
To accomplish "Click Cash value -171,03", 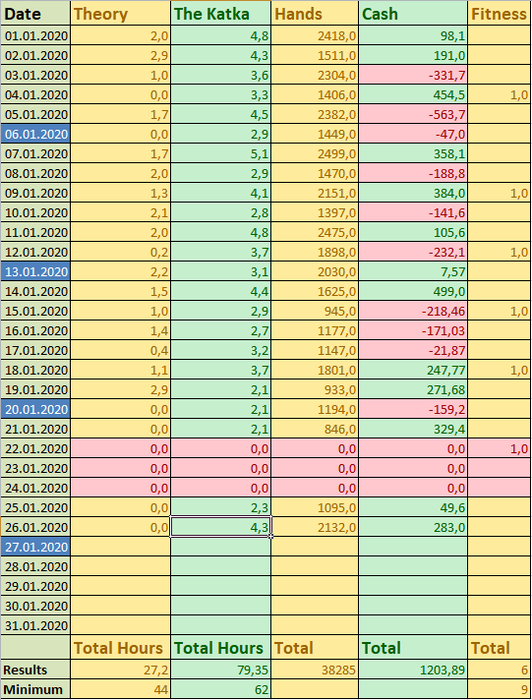I will (x=413, y=330).
